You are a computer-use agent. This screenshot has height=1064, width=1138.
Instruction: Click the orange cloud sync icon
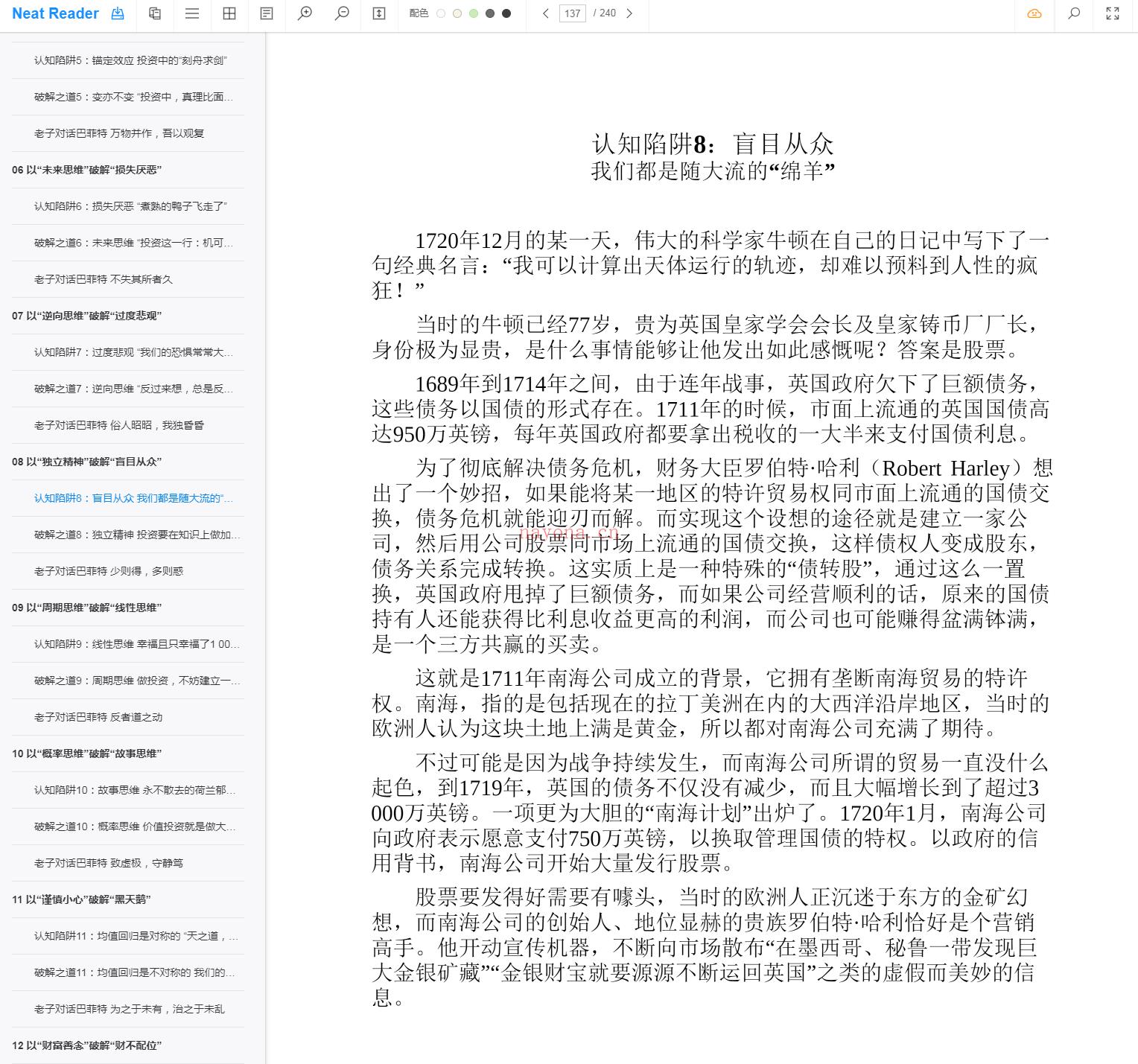click(1034, 13)
